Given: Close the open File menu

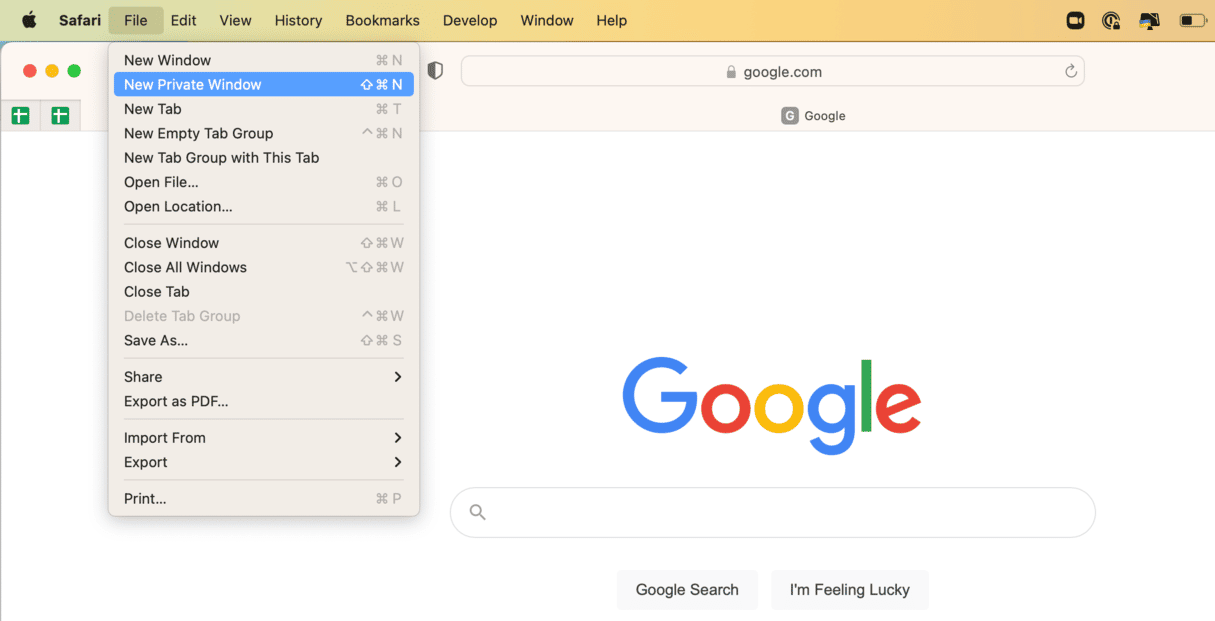Looking at the screenshot, I should point(136,20).
